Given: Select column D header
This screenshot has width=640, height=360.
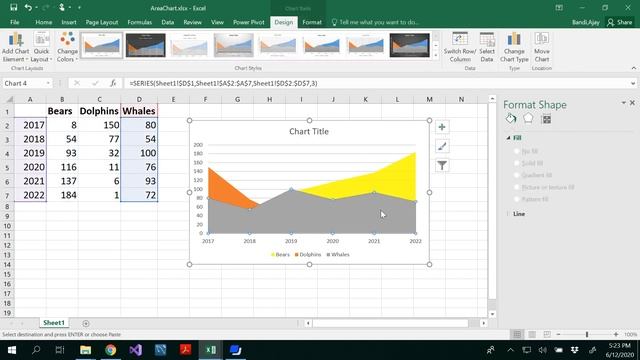Looking at the screenshot, I should [139, 99].
